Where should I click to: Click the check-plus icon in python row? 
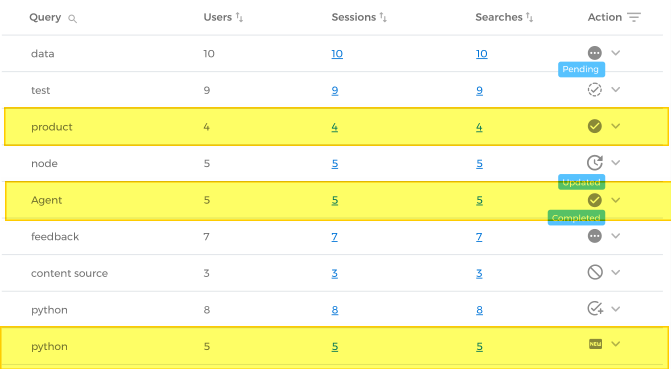pyautogui.click(x=595, y=308)
